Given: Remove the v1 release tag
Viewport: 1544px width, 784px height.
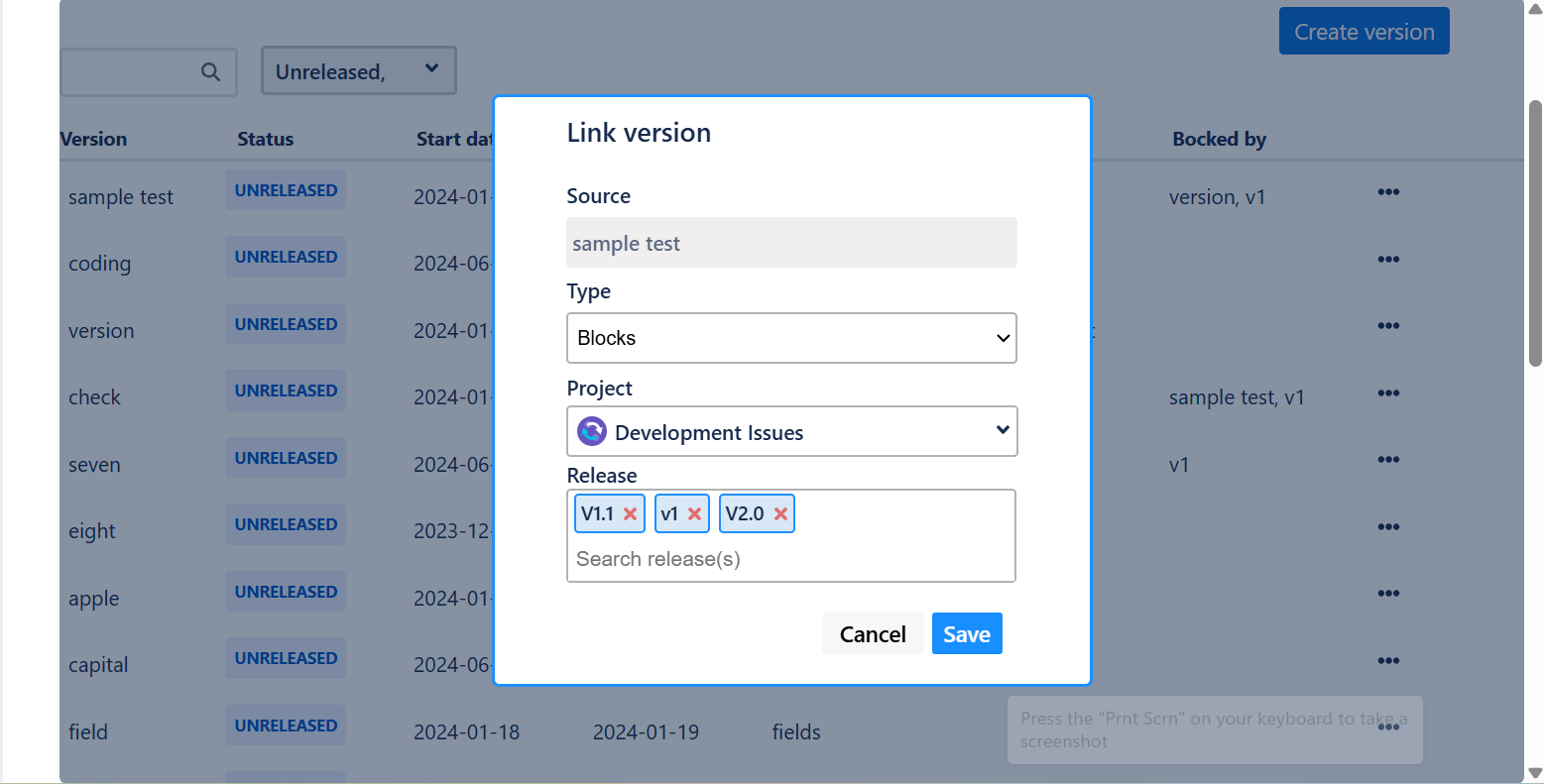Looking at the screenshot, I should [694, 514].
